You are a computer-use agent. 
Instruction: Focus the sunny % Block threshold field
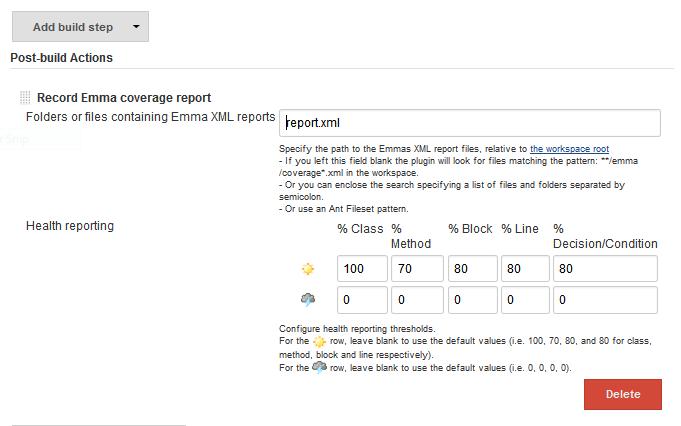pos(471,269)
